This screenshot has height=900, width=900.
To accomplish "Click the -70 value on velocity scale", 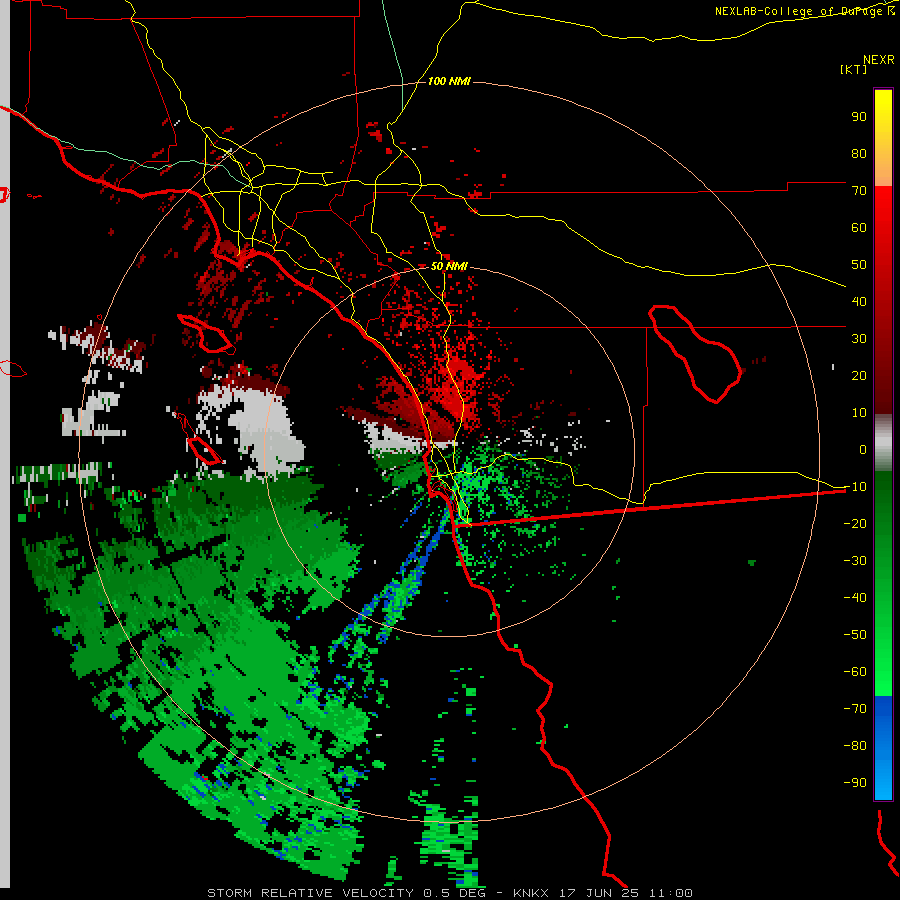I will [855, 708].
